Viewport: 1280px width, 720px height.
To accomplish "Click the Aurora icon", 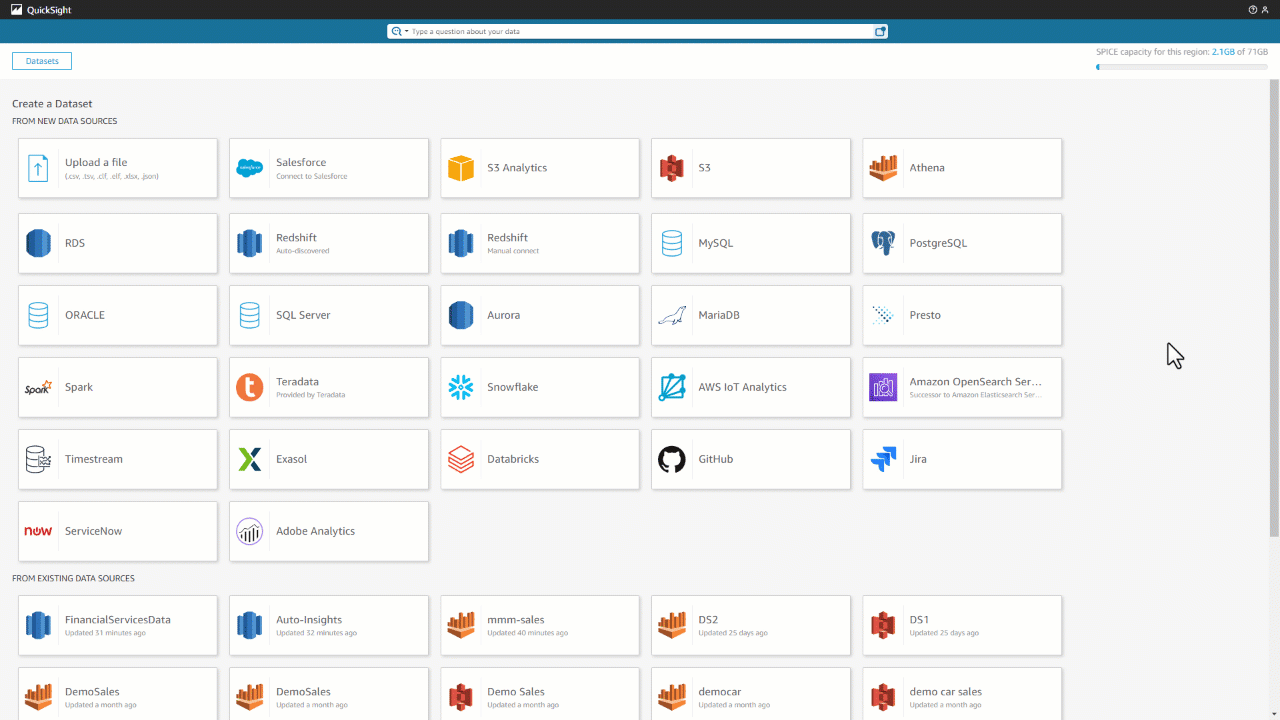I will [x=460, y=315].
